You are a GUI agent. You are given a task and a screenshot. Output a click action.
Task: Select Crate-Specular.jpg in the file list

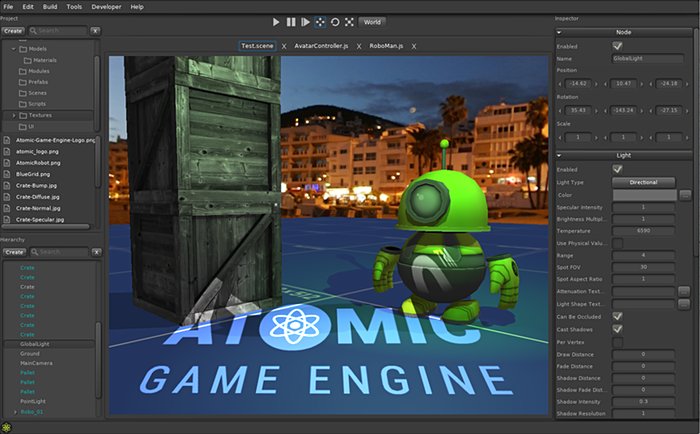click(40, 220)
